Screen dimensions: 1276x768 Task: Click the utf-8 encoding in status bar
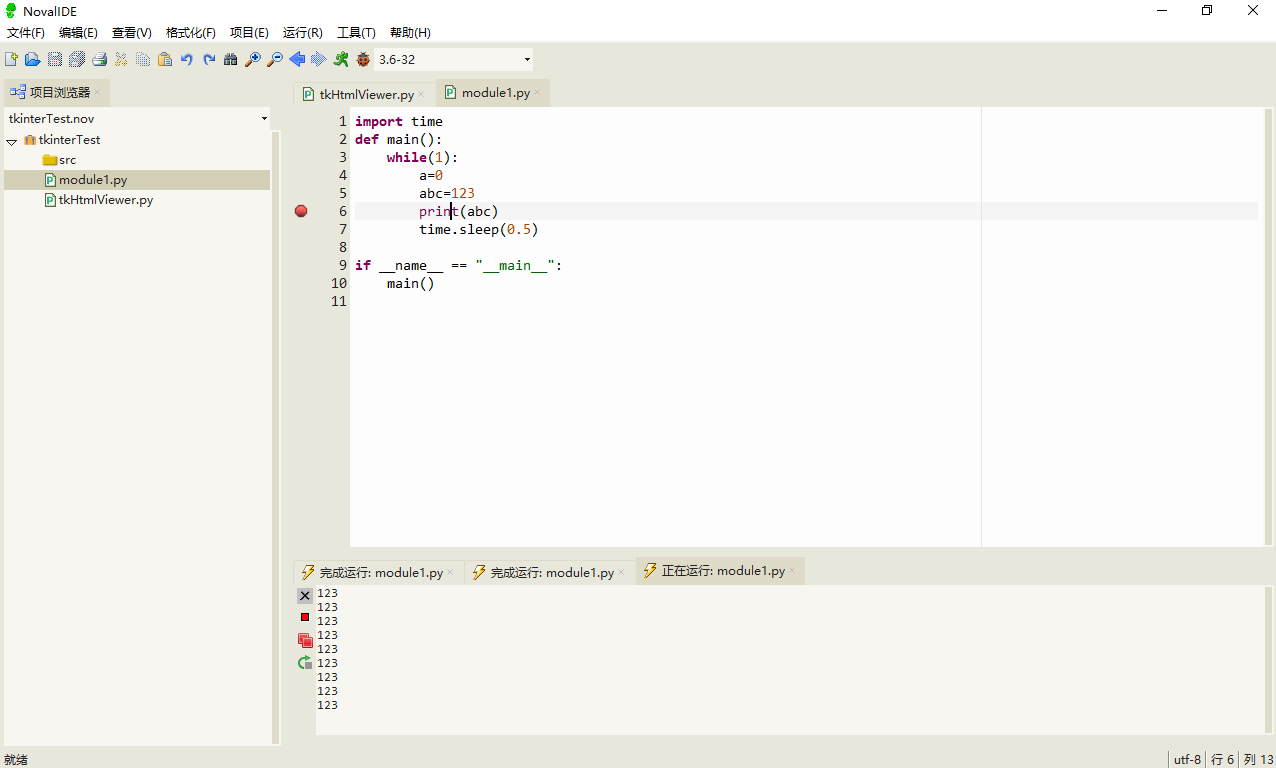(x=1187, y=759)
